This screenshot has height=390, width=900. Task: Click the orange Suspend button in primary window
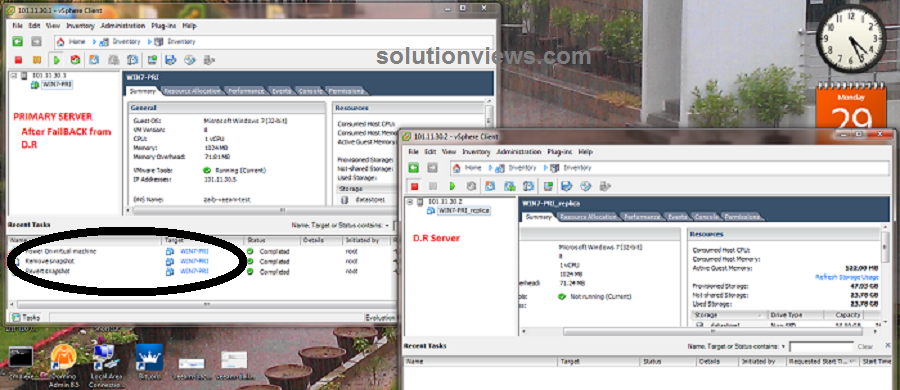pos(37,60)
